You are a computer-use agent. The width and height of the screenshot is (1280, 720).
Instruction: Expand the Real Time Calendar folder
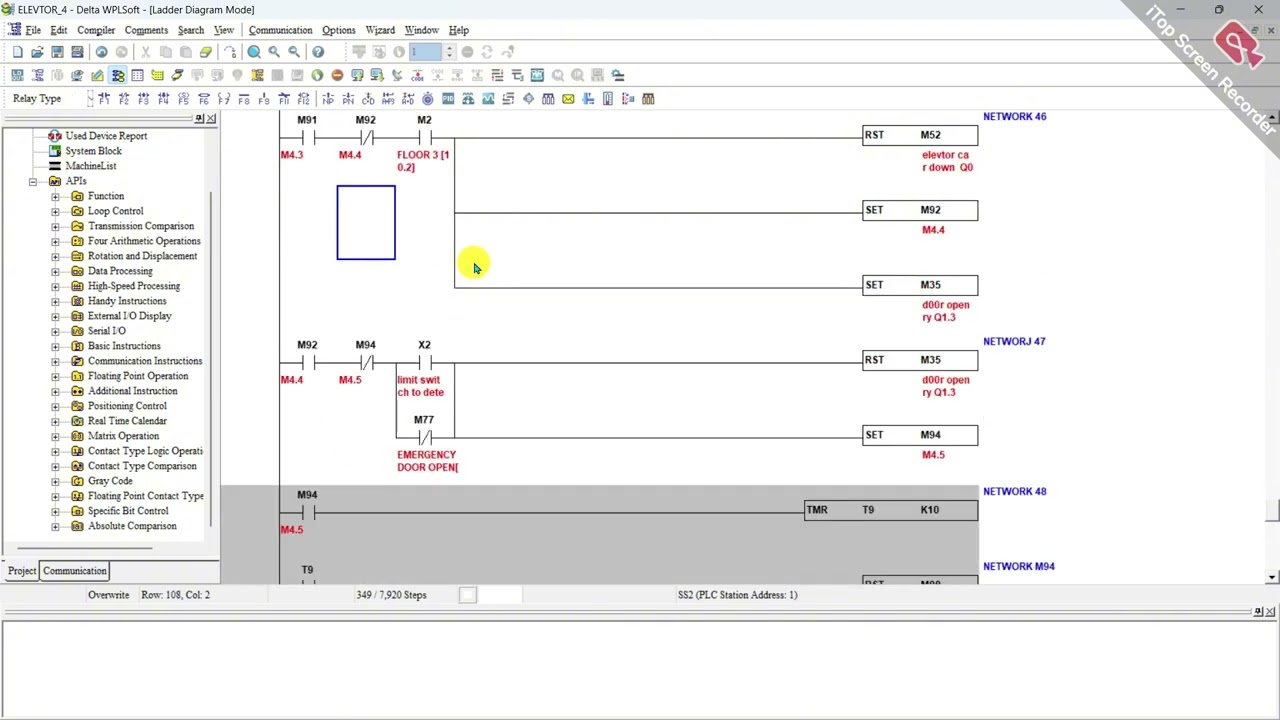tap(56, 421)
